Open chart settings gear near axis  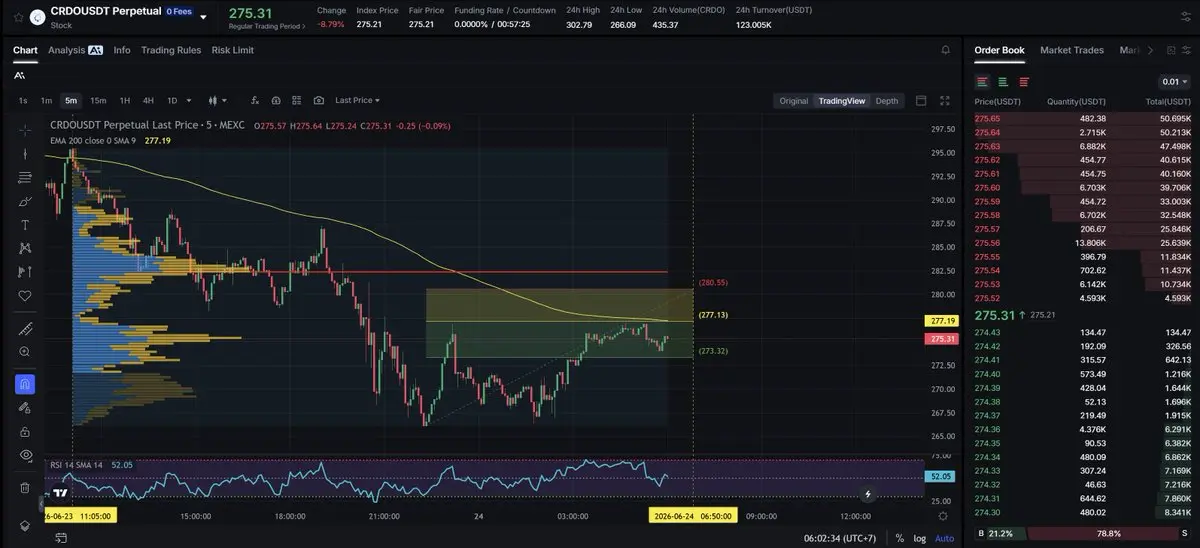coord(943,515)
